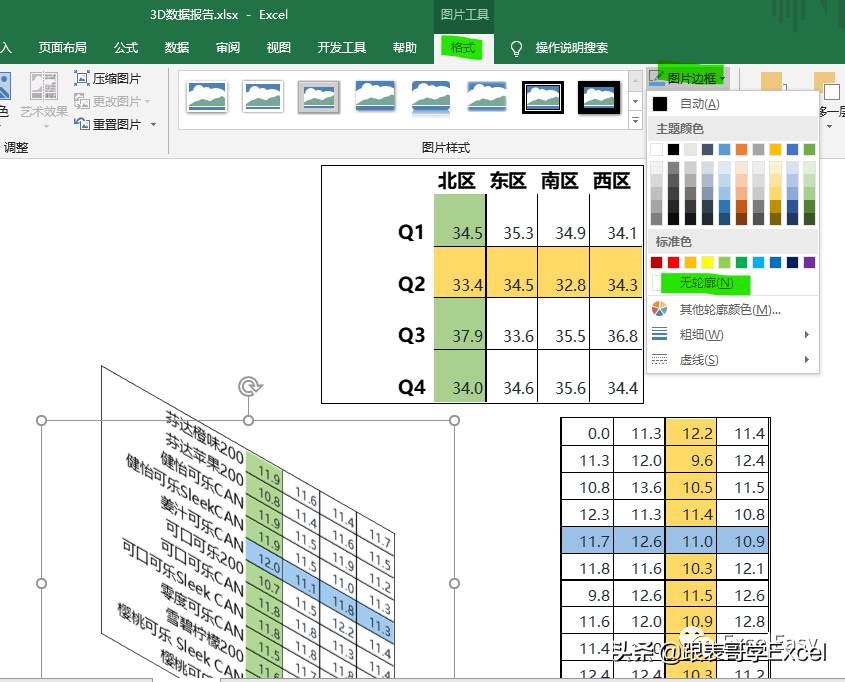Pick the white theme color swatch

click(x=656, y=149)
